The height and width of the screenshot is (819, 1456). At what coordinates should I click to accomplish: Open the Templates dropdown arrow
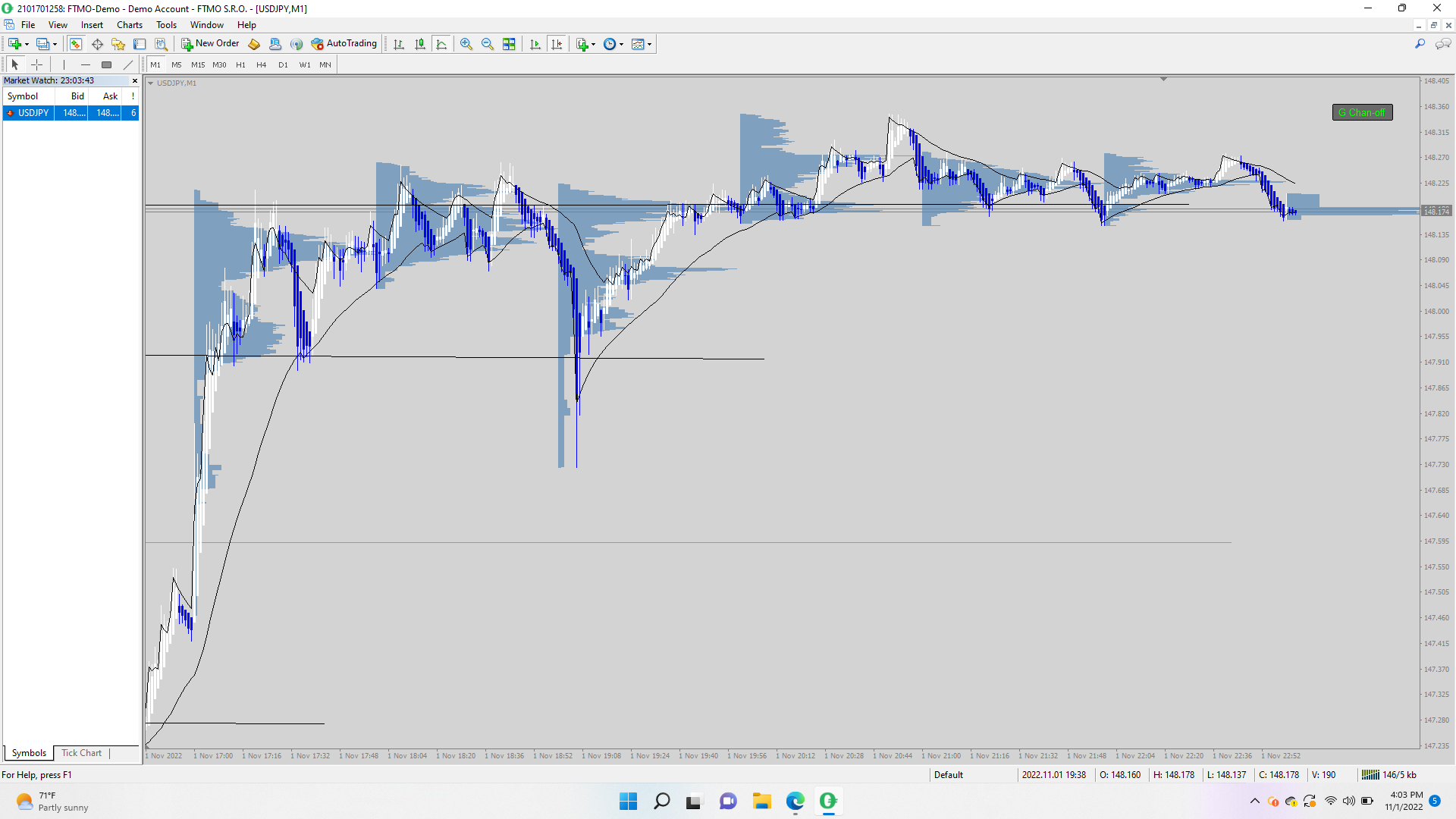(650, 44)
